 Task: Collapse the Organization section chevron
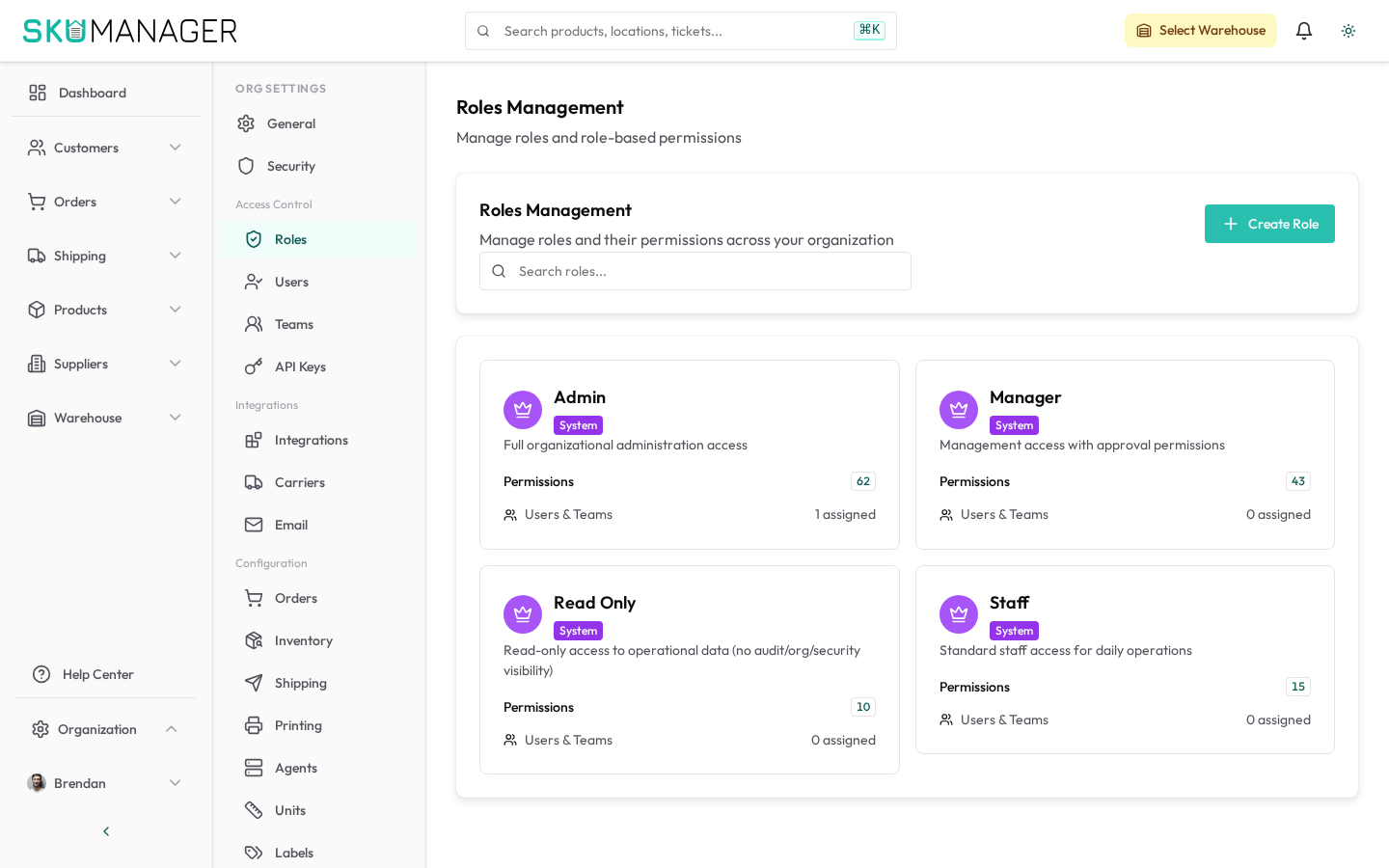[x=172, y=729]
